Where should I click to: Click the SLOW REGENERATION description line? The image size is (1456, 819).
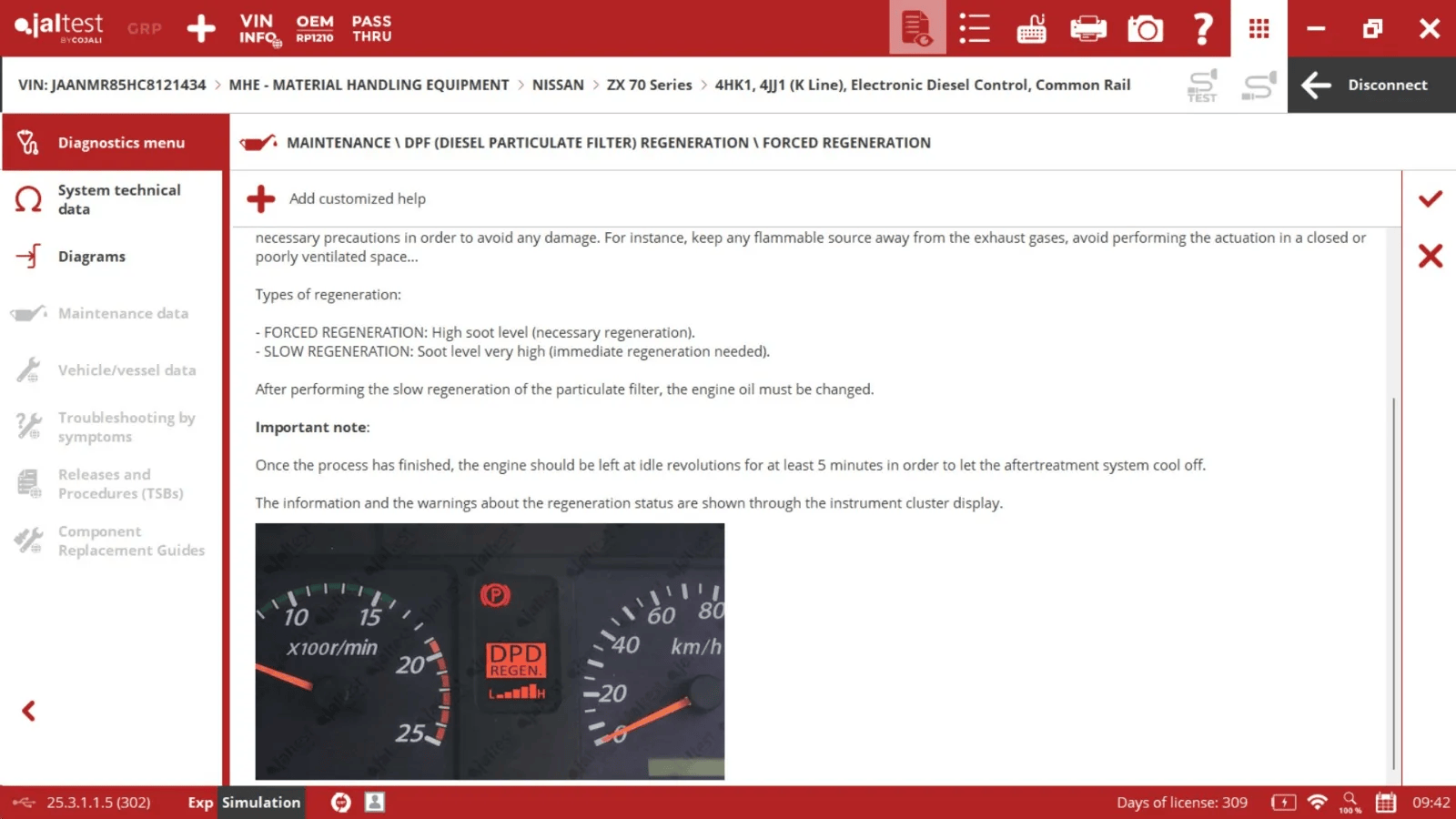(512, 351)
